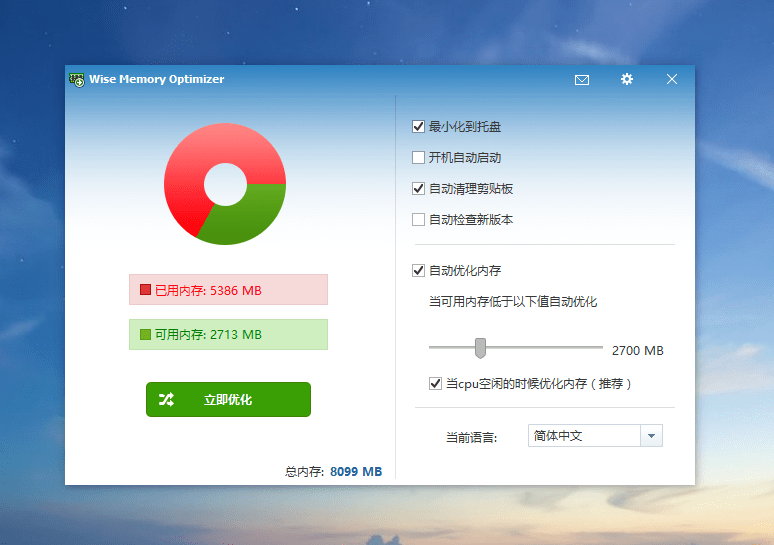Click the settings gear icon
This screenshot has width=774, height=545.
[x=627, y=80]
